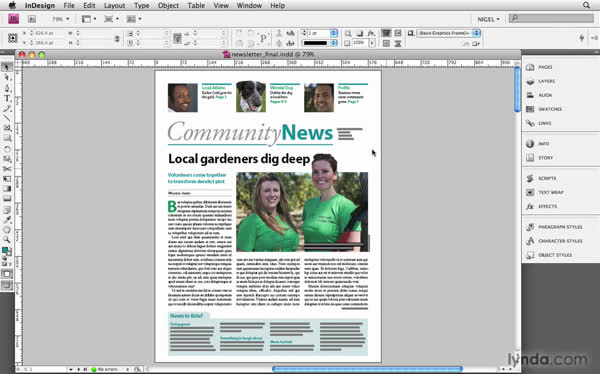
Task: Select the Type tool
Action: pyautogui.click(x=7, y=98)
